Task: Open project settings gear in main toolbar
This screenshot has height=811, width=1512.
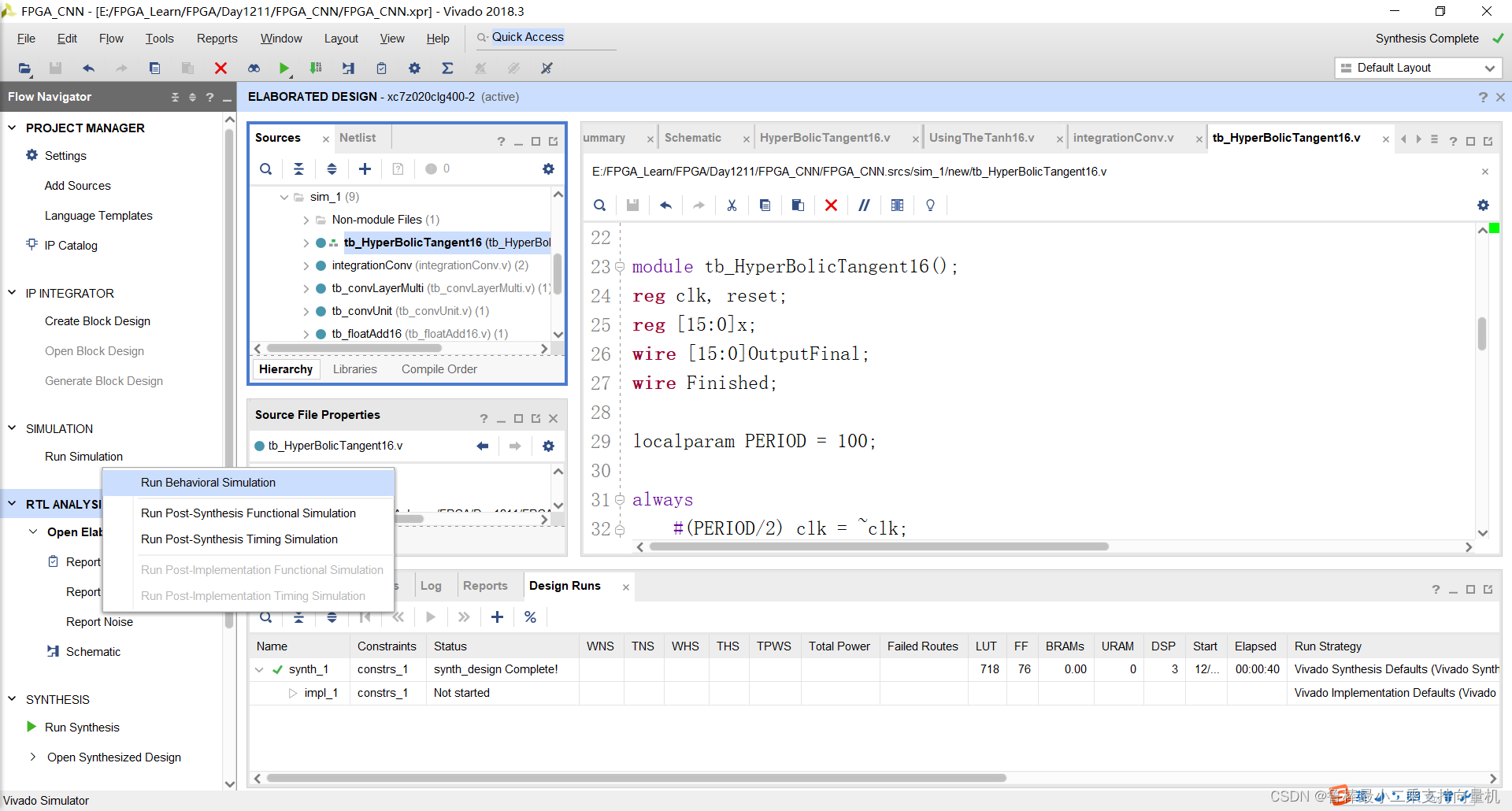Action: pos(414,69)
